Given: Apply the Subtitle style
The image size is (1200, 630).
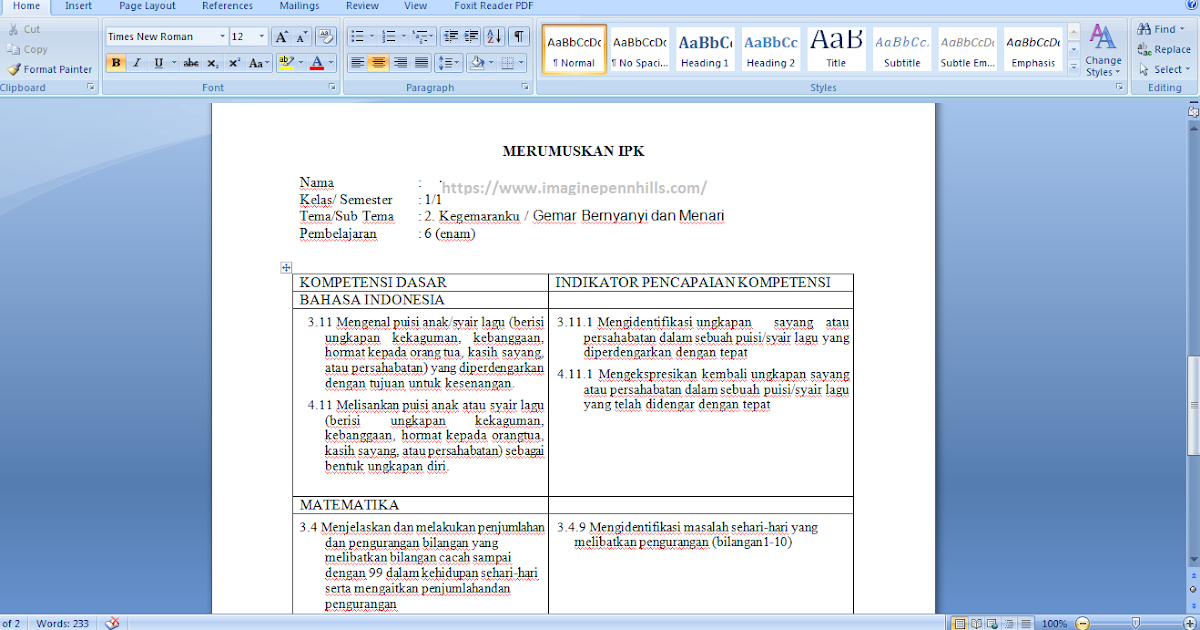Looking at the screenshot, I should pyautogui.click(x=902, y=51).
